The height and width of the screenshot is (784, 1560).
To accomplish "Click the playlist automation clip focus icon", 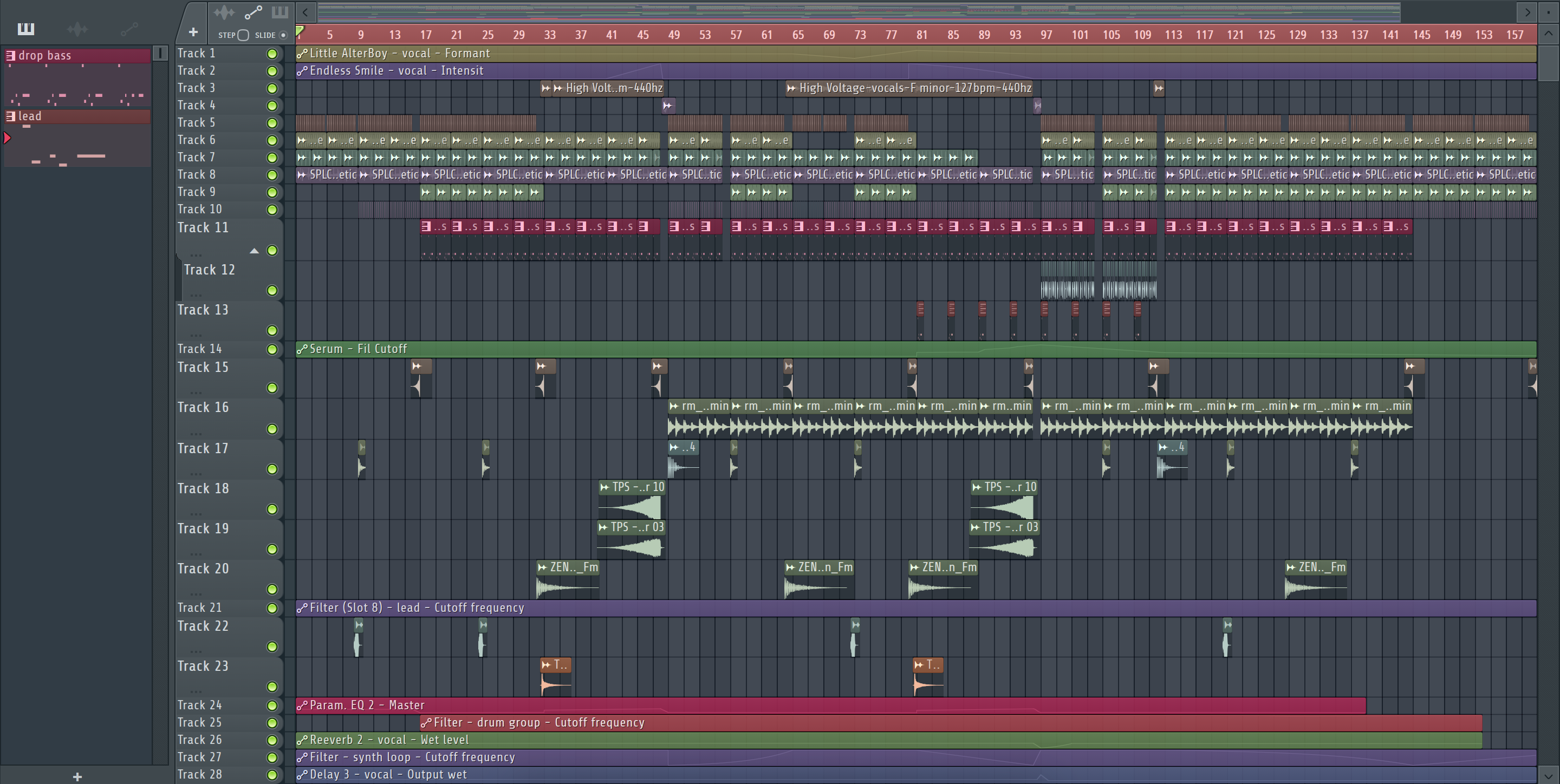I will pyautogui.click(x=253, y=12).
